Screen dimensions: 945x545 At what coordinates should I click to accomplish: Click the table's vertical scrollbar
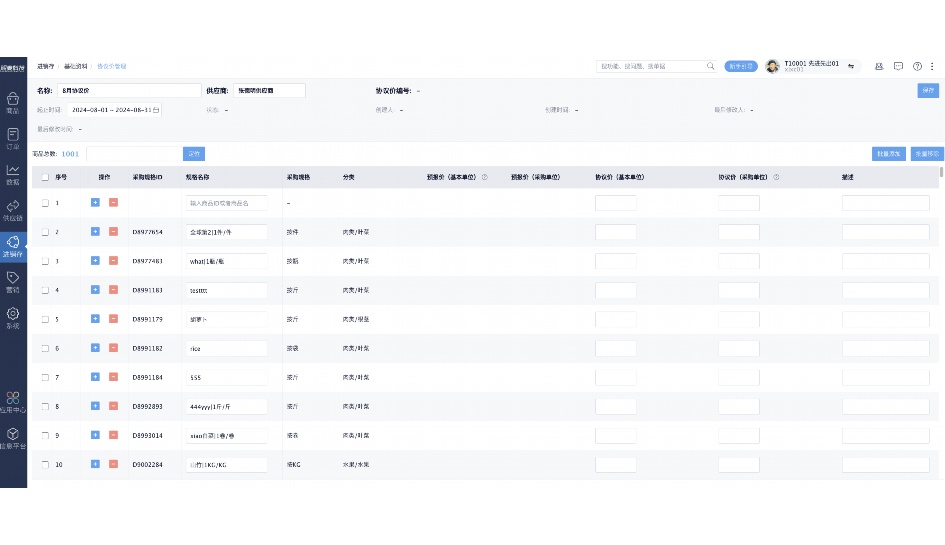click(941, 173)
